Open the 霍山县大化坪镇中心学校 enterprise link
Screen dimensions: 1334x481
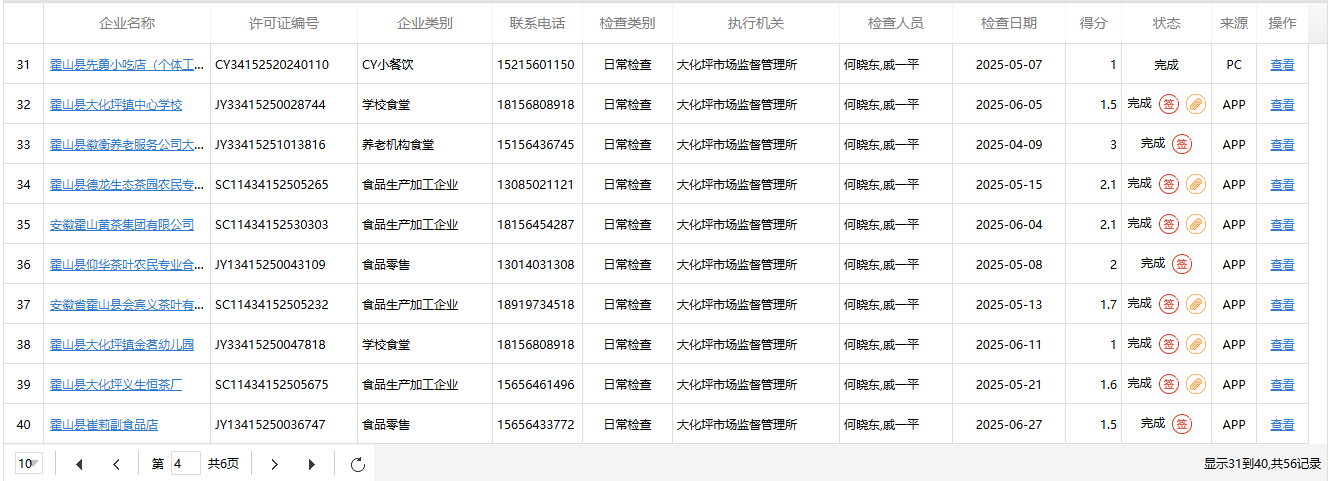pyautogui.click(x=116, y=105)
